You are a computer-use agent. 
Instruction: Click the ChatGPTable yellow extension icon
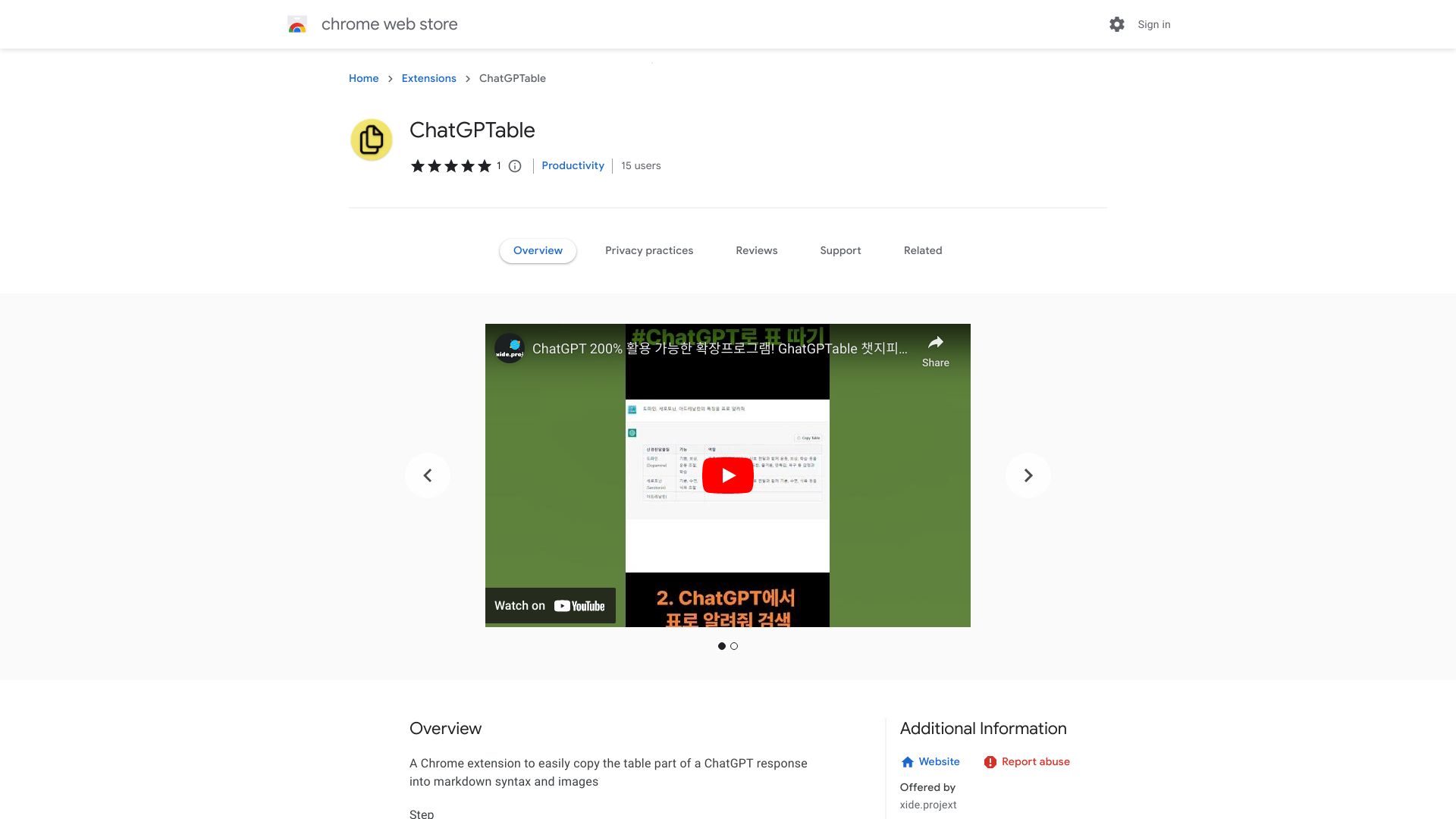372,140
